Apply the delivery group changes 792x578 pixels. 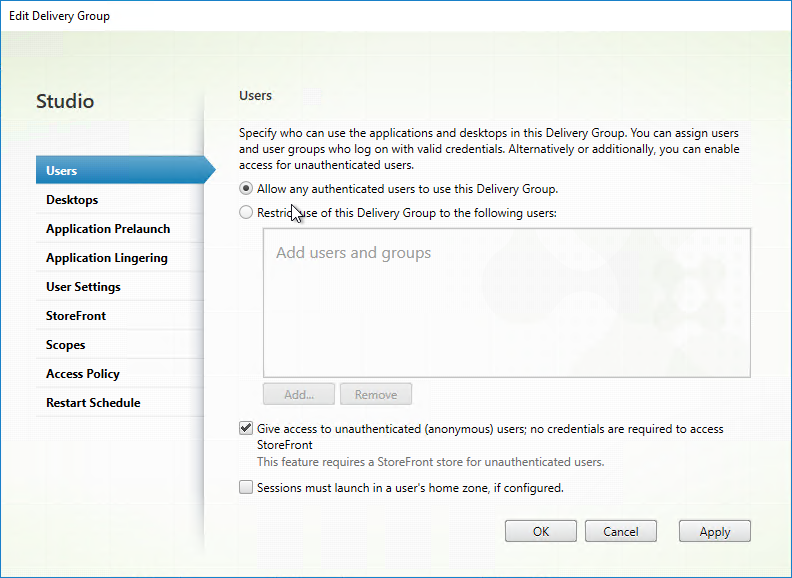(715, 532)
